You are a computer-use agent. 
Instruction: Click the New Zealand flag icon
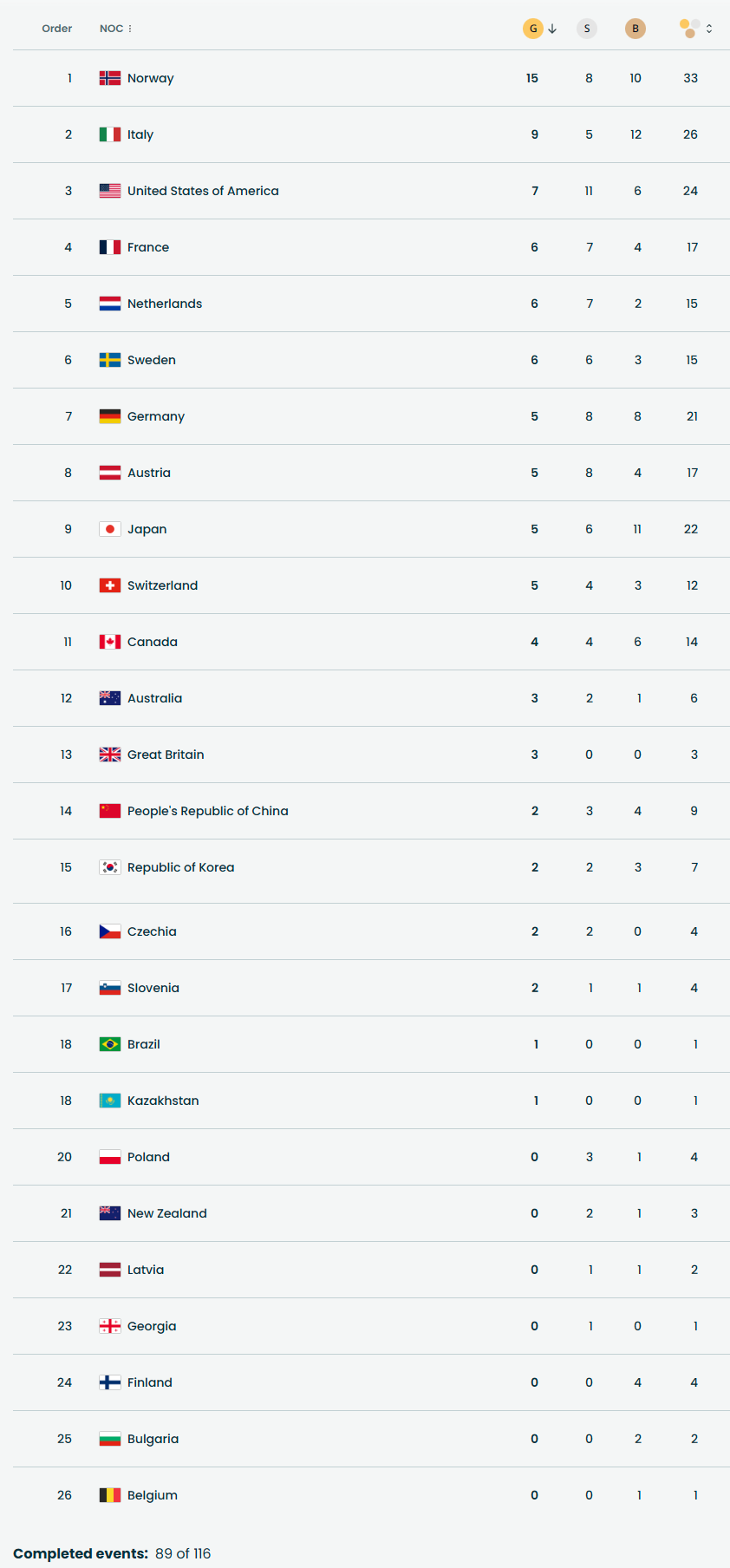coord(110,1213)
